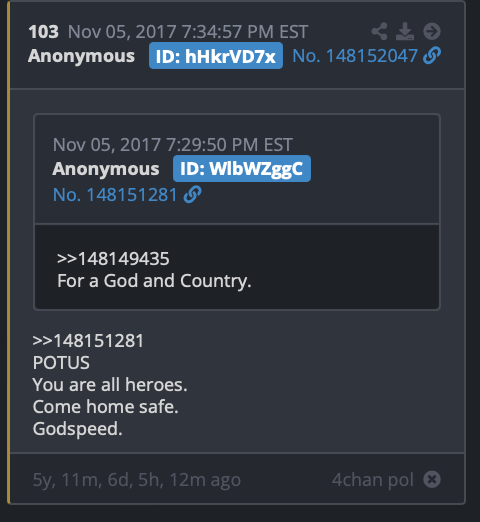Select the ID: hHkrVD7x badge

pyautogui.click(x=216, y=56)
